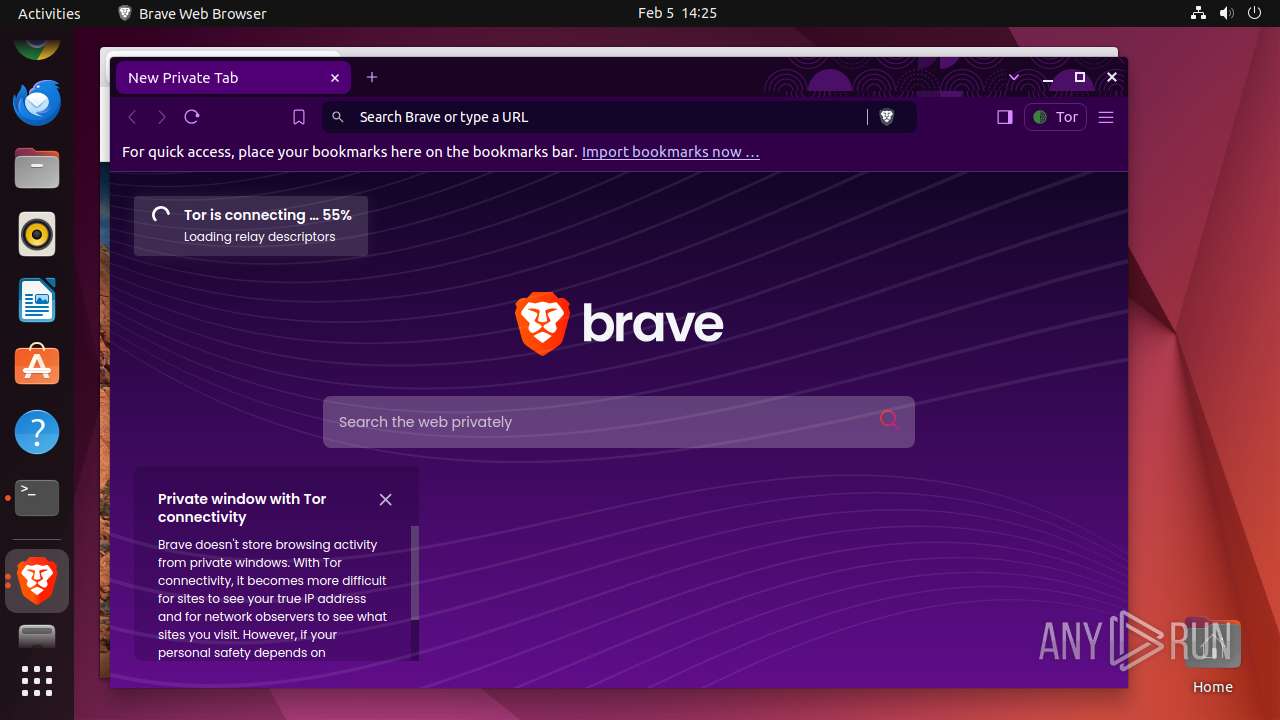Viewport: 1280px width, 720px height.
Task: Open the Brave hamburger main menu
Action: pos(1106,117)
